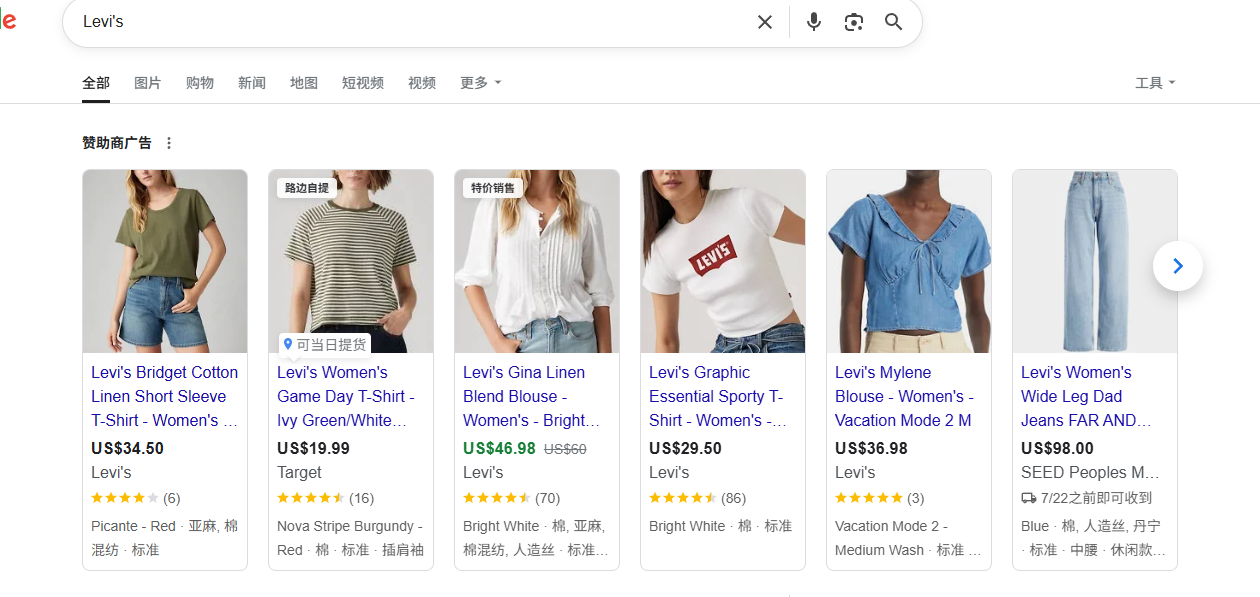This screenshot has width=1260, height=597.
Task: Click star rating of Bridget Cotton T-Shirt
Action: point(125,498)
